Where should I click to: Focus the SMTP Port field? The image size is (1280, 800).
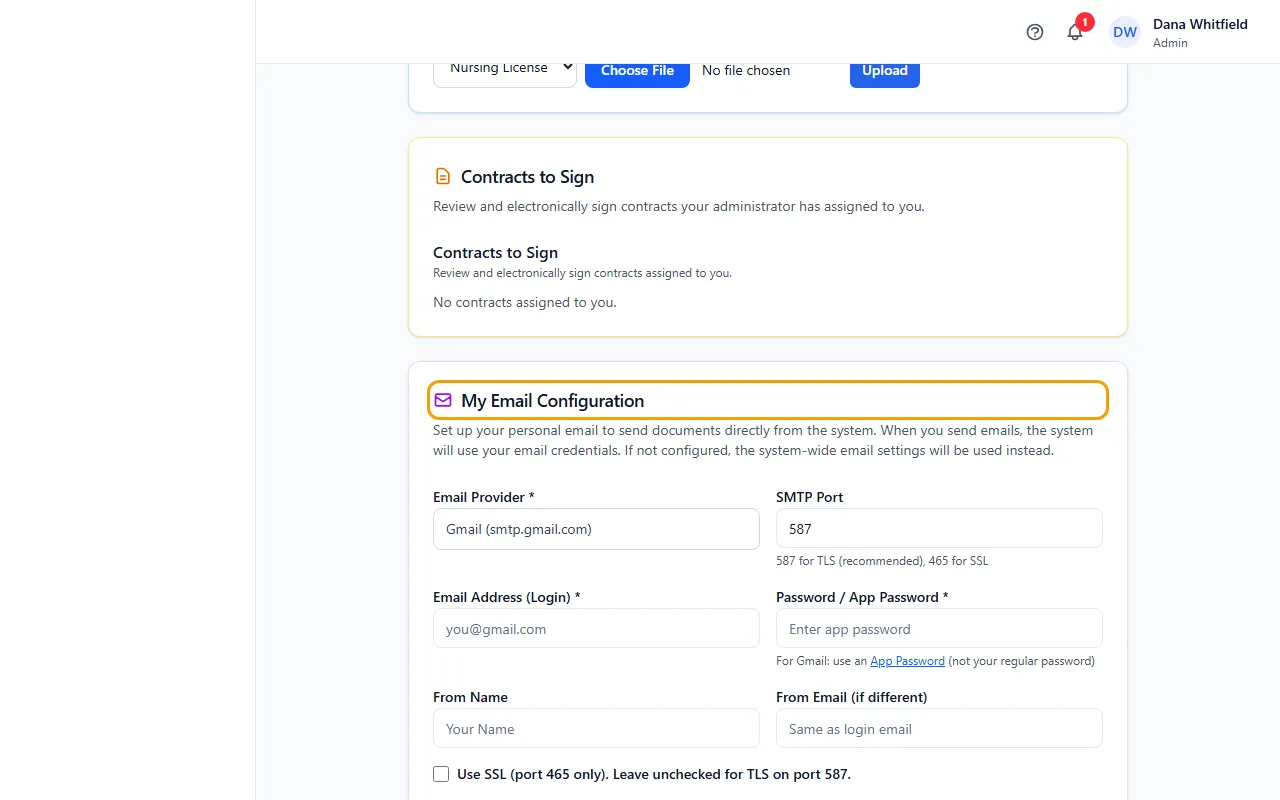[939, 529]
